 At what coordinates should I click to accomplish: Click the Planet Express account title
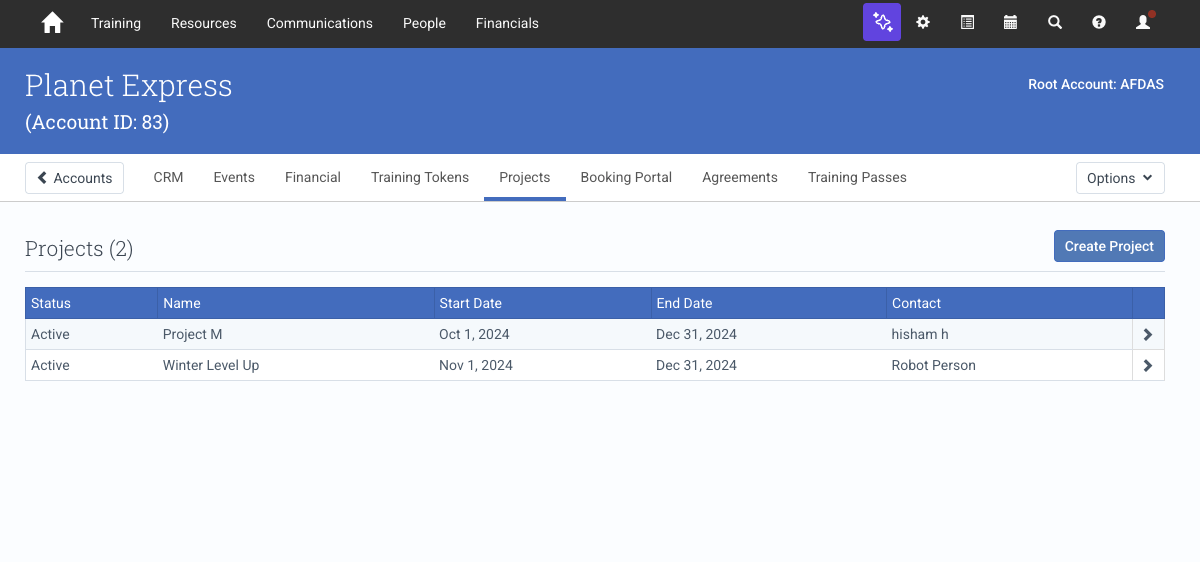(x=128, y=86)
